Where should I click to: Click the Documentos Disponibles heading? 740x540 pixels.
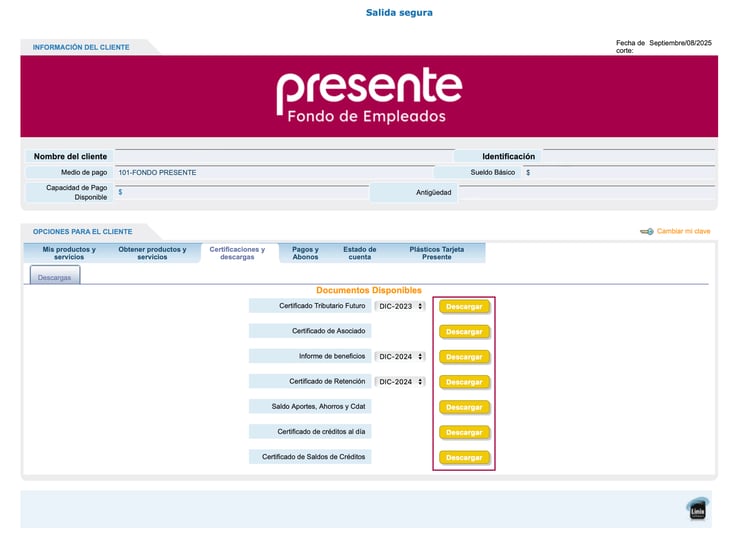[x=369, y=290]
